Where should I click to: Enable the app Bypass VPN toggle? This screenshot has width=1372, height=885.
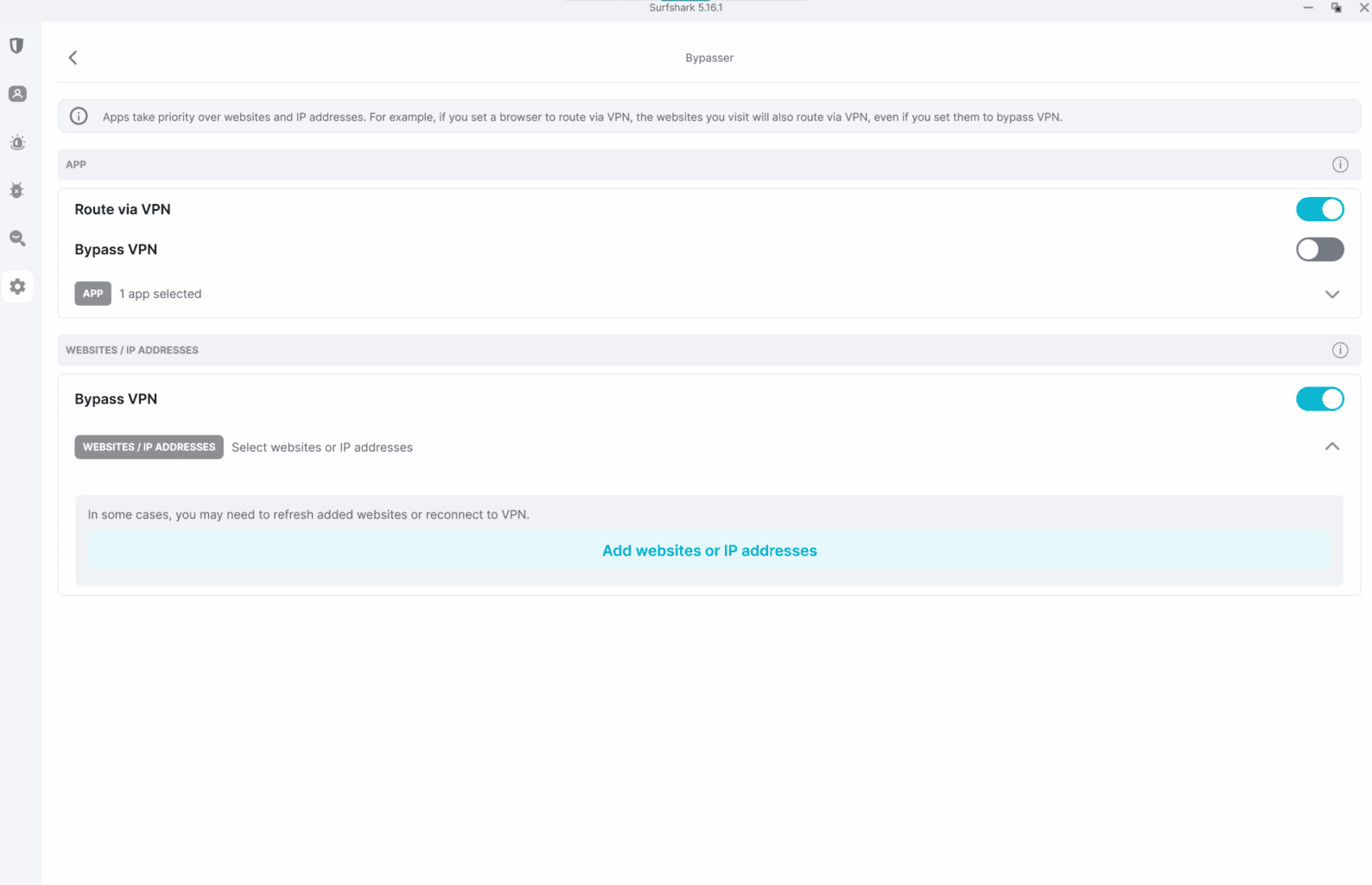tap(1319, 250)
